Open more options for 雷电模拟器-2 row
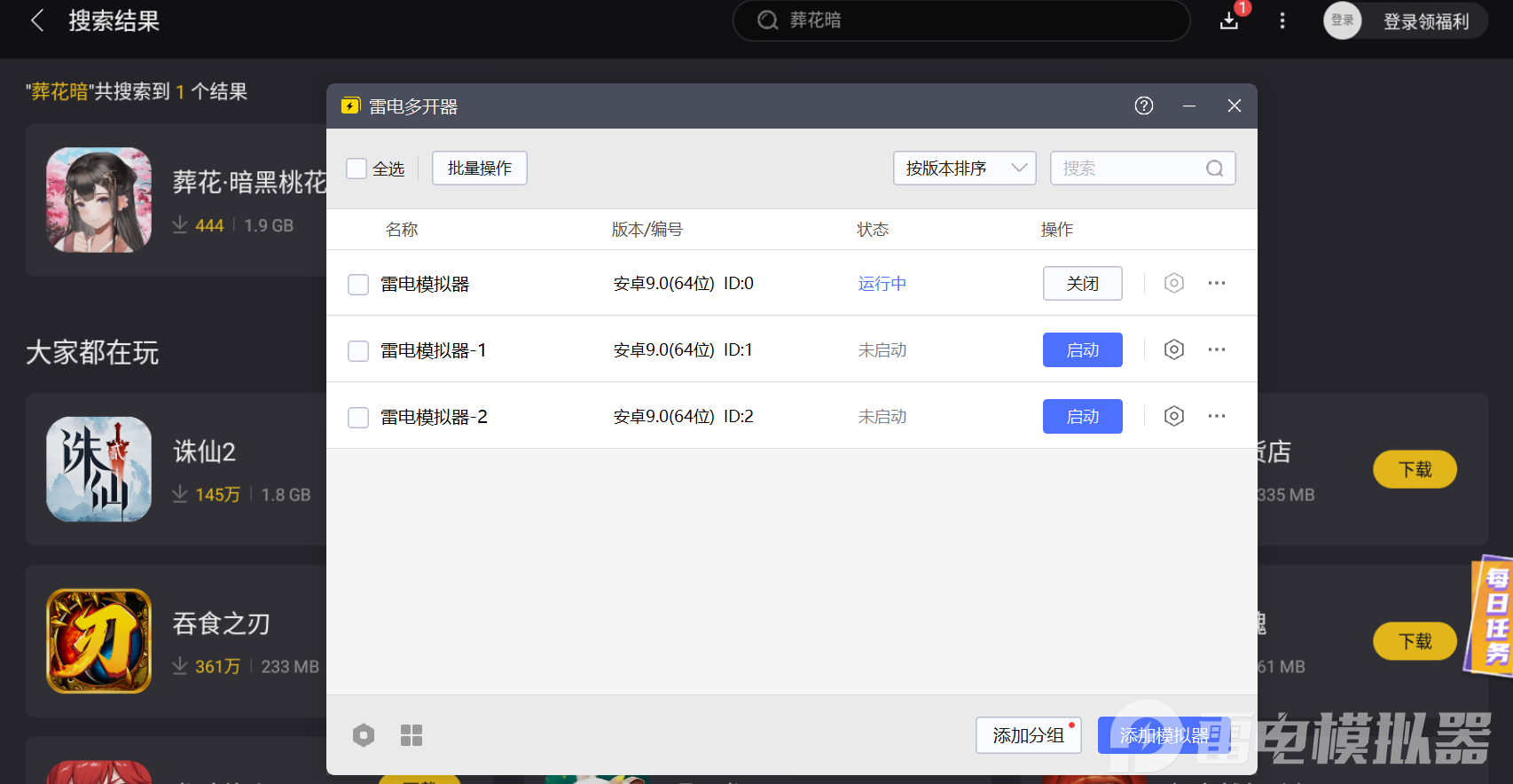1513x784 pixels. (1216, 416)
